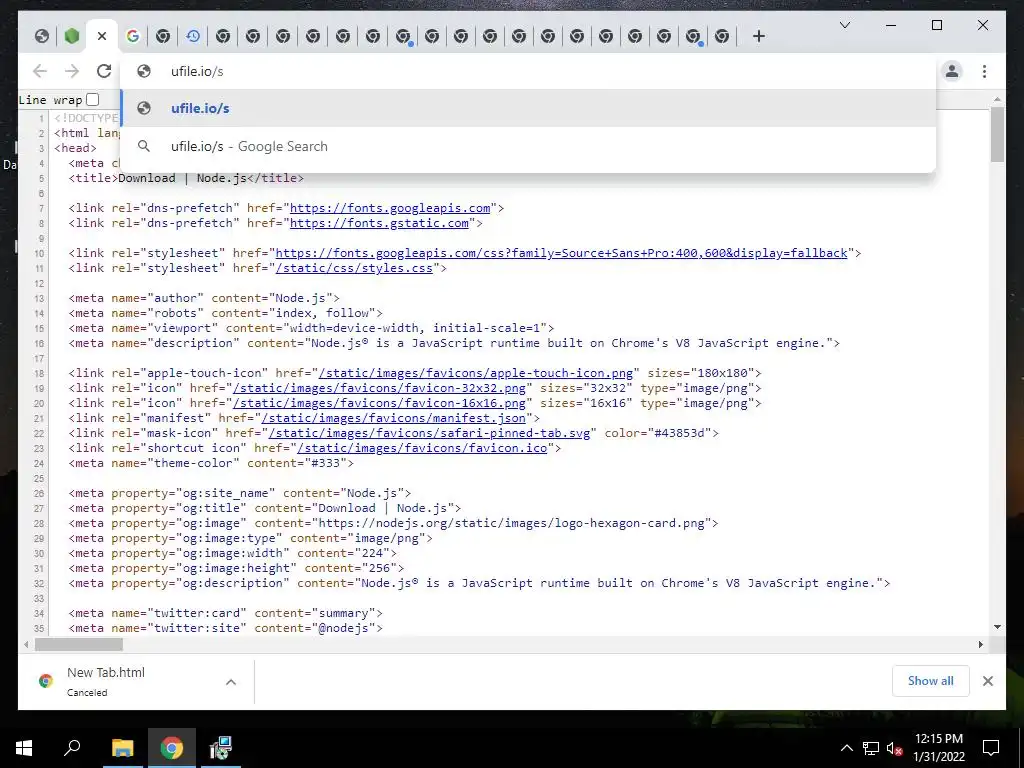The height and width of the screenshot is (768, 1024).
Task: Open the Chrome three-dot menu
Action: pos(984,71)
